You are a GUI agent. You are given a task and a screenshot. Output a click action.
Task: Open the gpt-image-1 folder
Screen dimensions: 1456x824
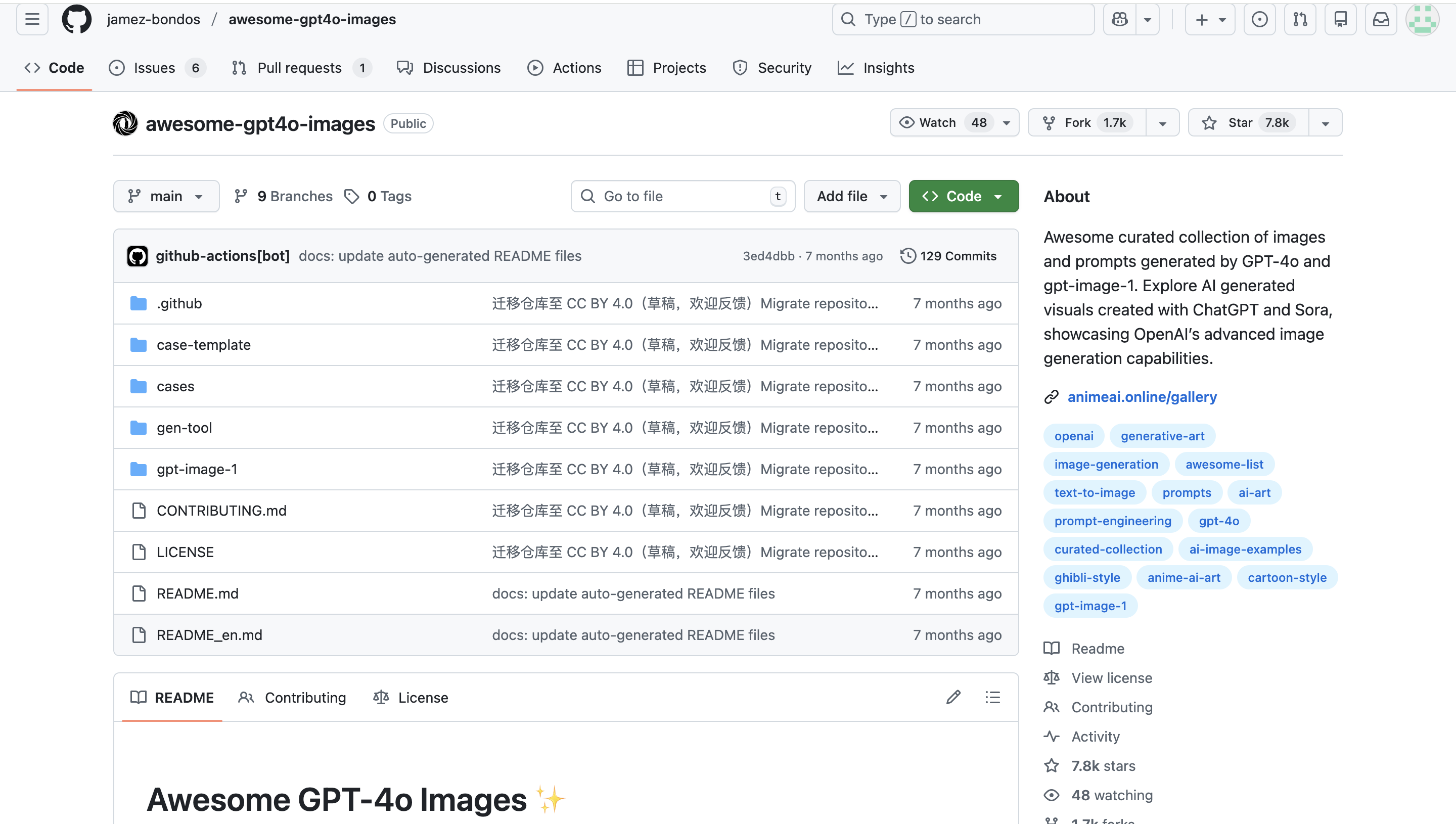tap(196, 469)
